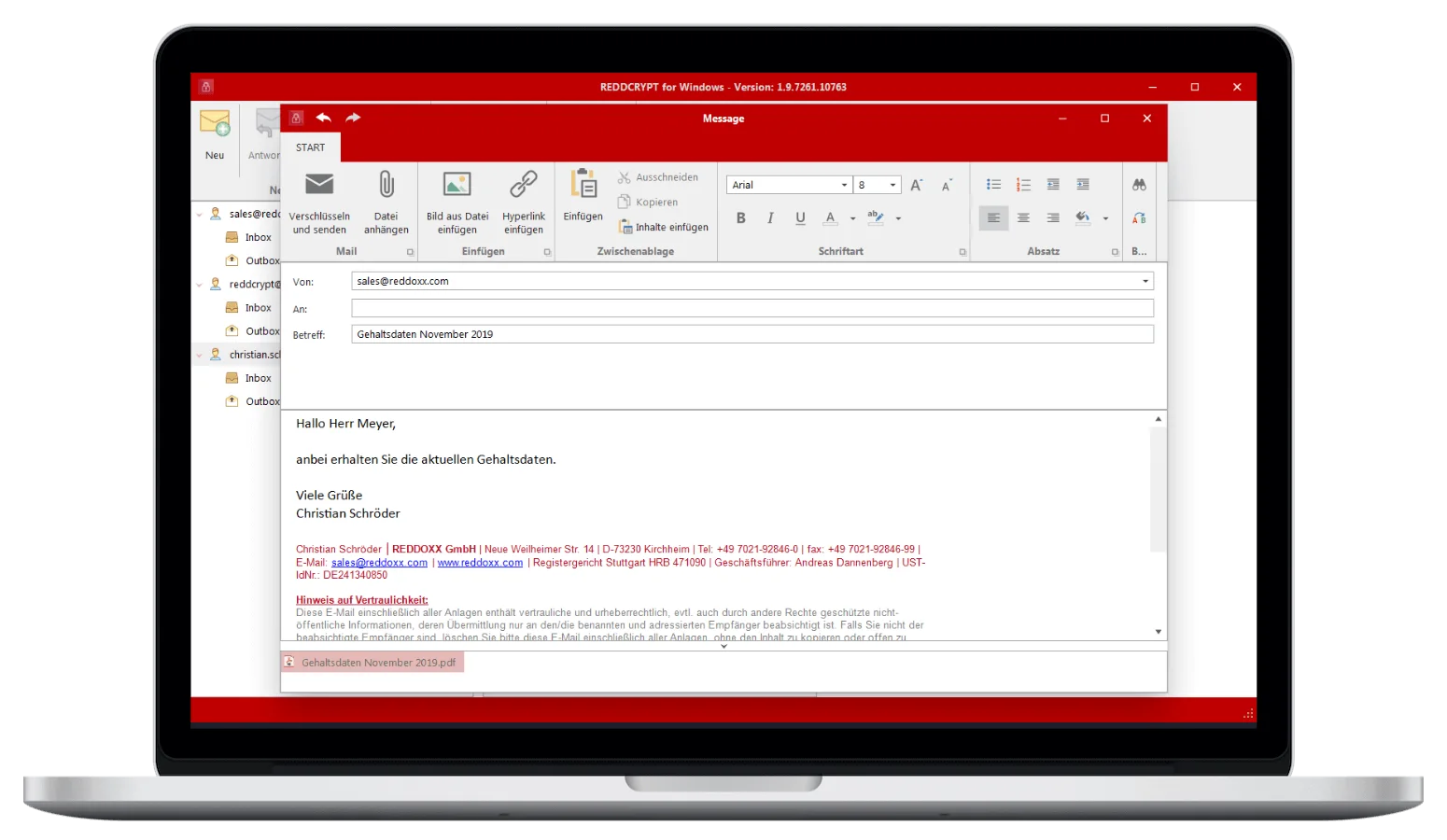Expand Schriftart group dialog launcher
1447x840 pixels.
[x=962, y=252]
